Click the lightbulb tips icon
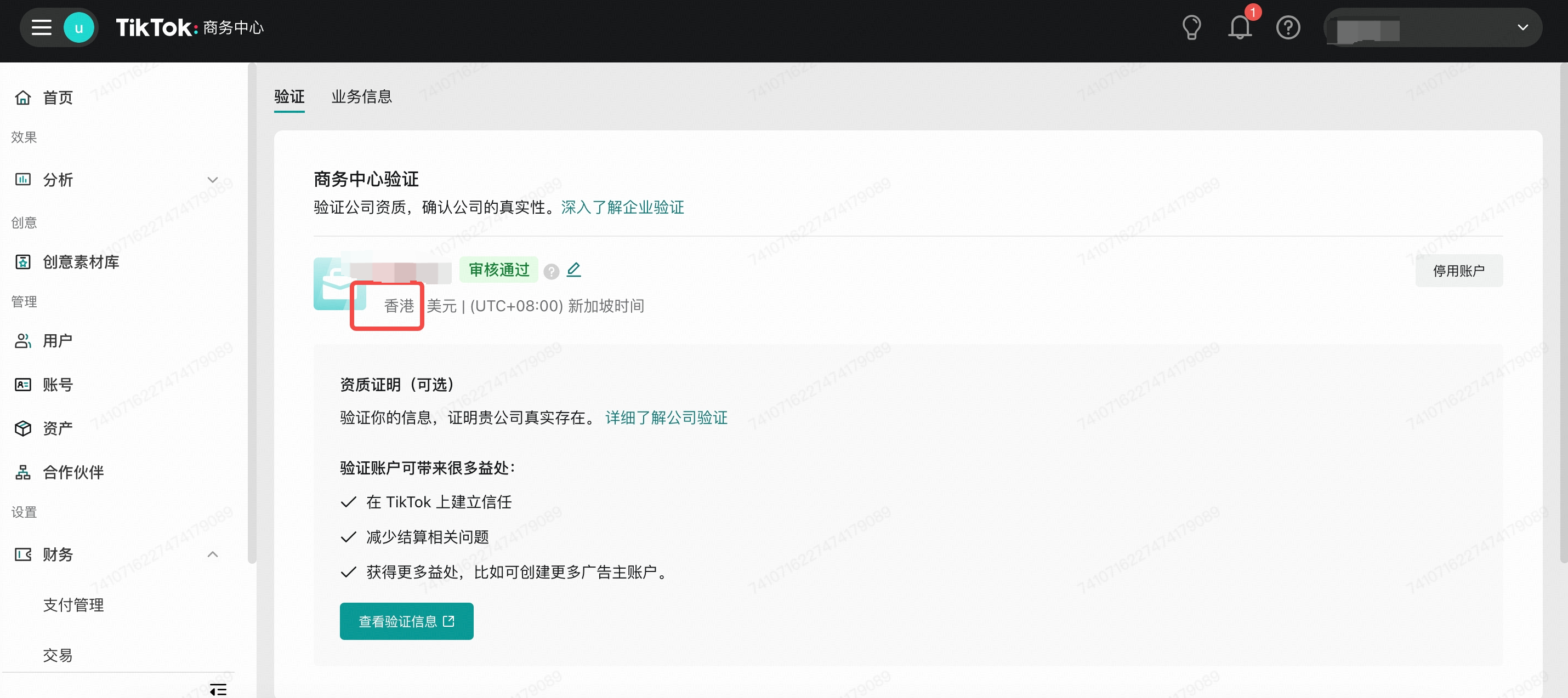1568x698 pixels. click(1191, 27)
